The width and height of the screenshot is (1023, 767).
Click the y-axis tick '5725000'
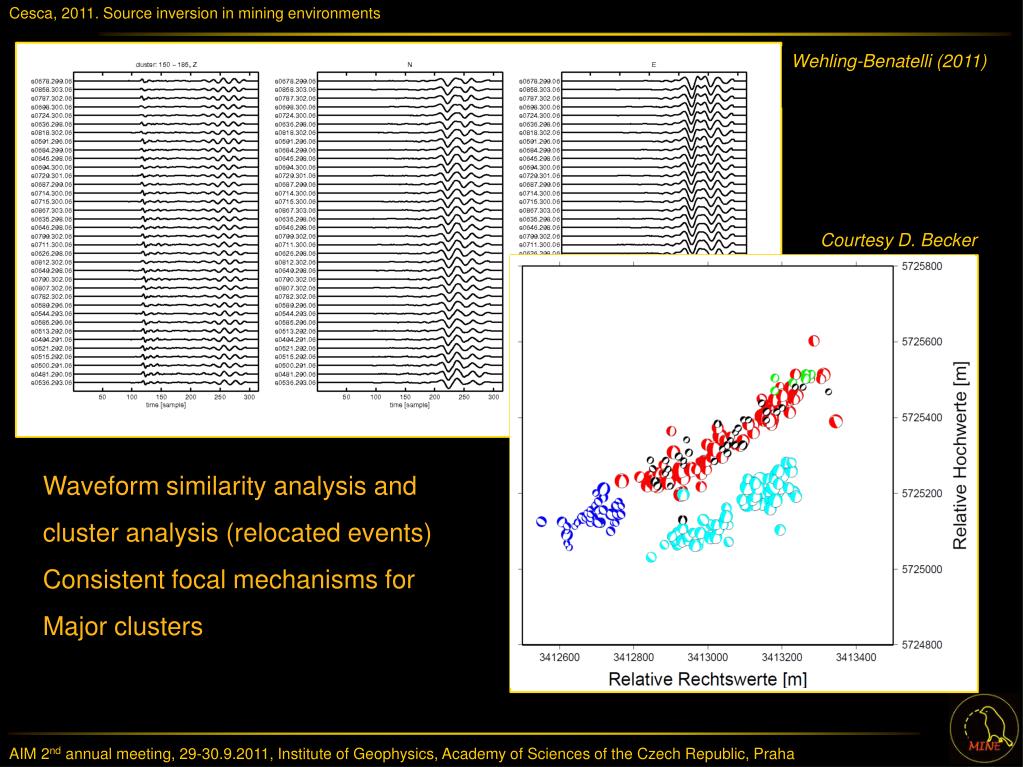[922, 569]
